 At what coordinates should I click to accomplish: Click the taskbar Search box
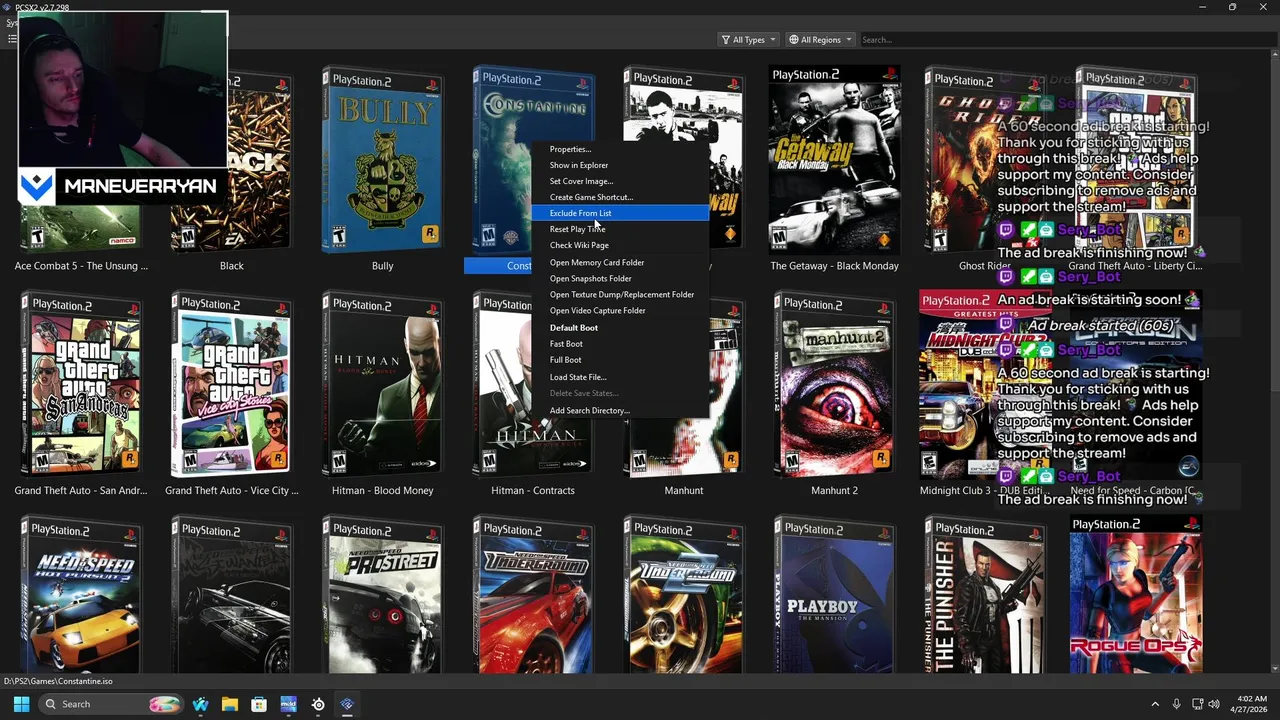coord(112,704)
